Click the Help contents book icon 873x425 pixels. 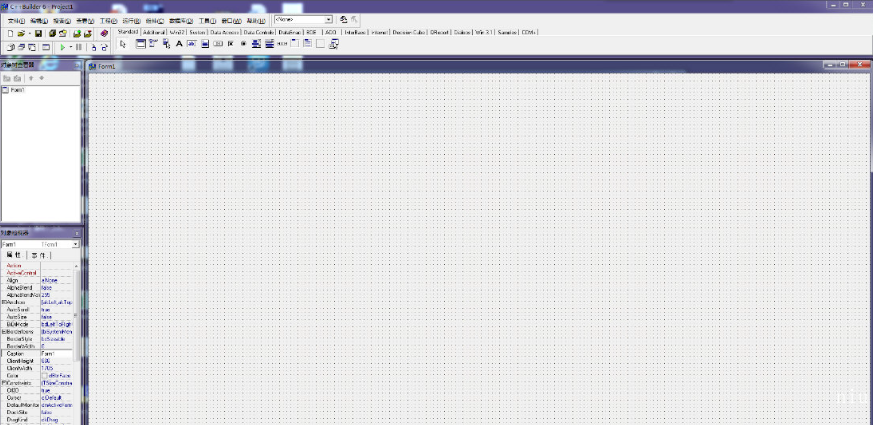coord(104,33)
